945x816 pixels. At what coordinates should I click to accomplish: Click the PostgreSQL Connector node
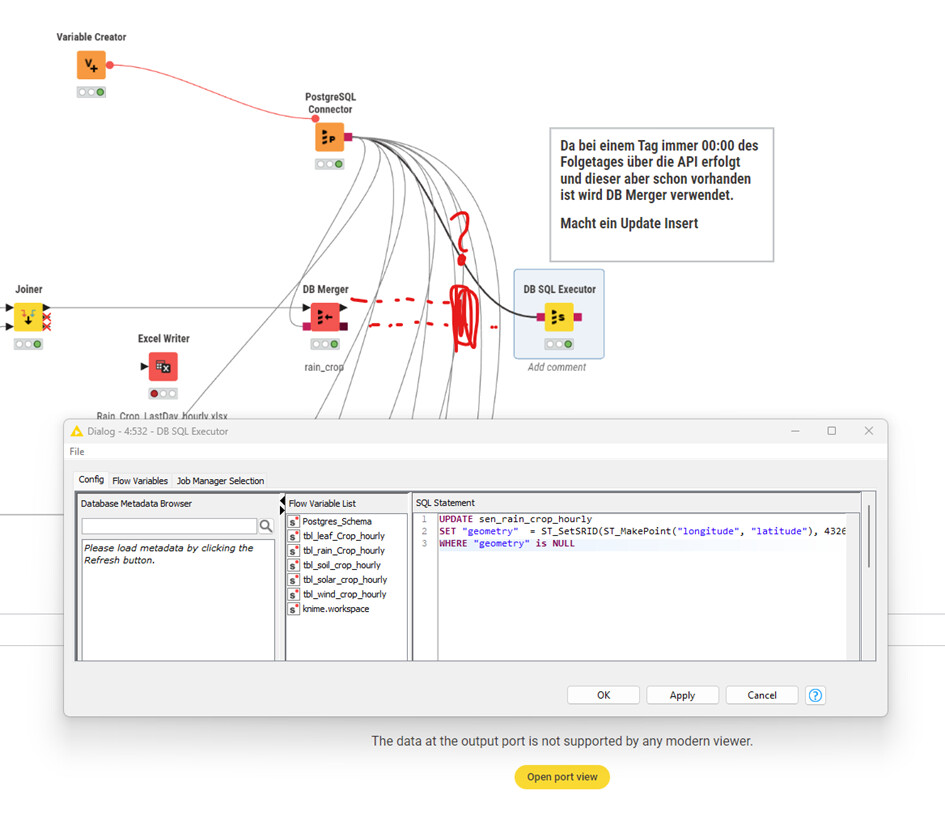tap(329, 137)
